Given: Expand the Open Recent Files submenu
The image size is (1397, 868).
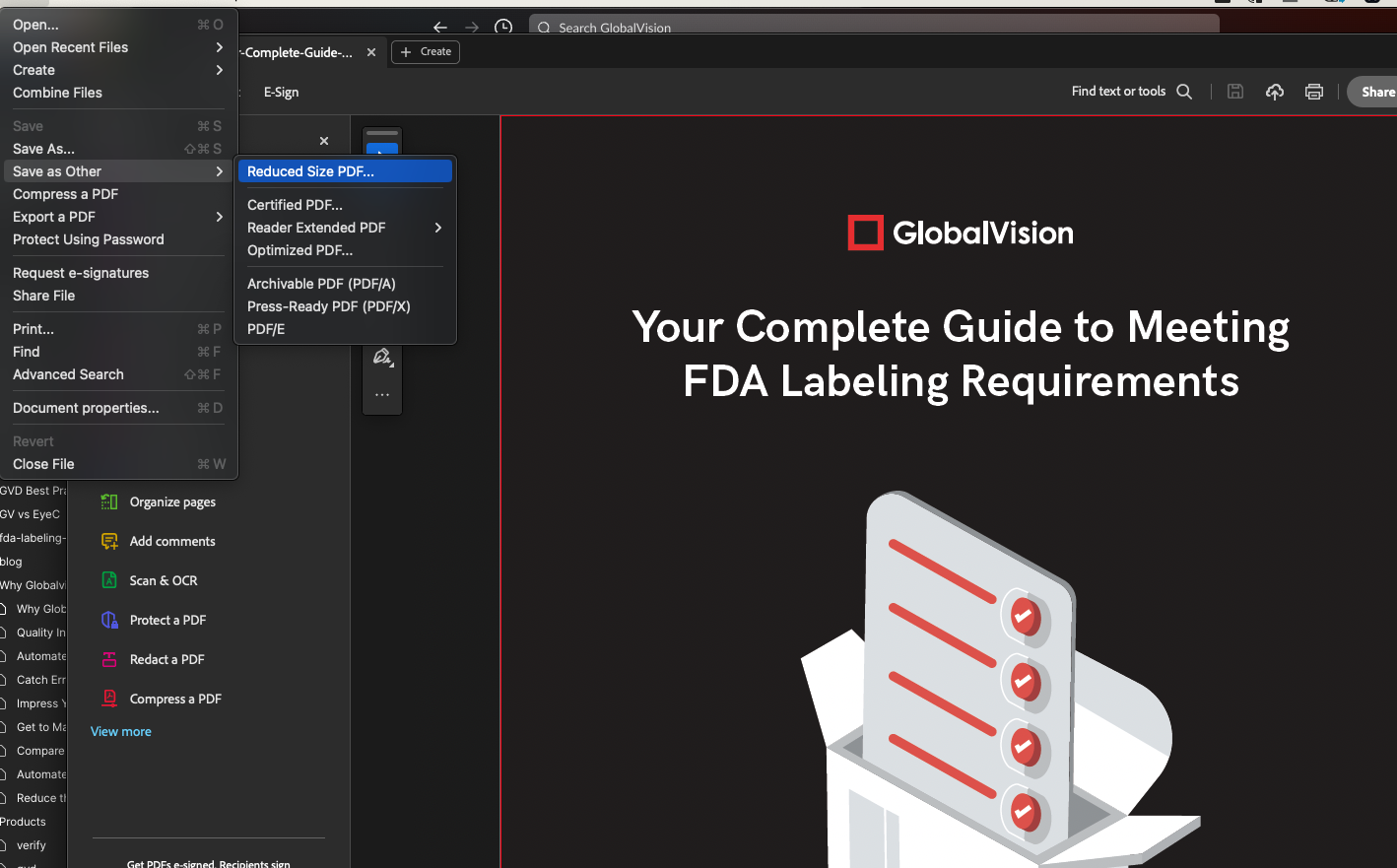Looking at the screenshot, I should [x=118, y=47].
